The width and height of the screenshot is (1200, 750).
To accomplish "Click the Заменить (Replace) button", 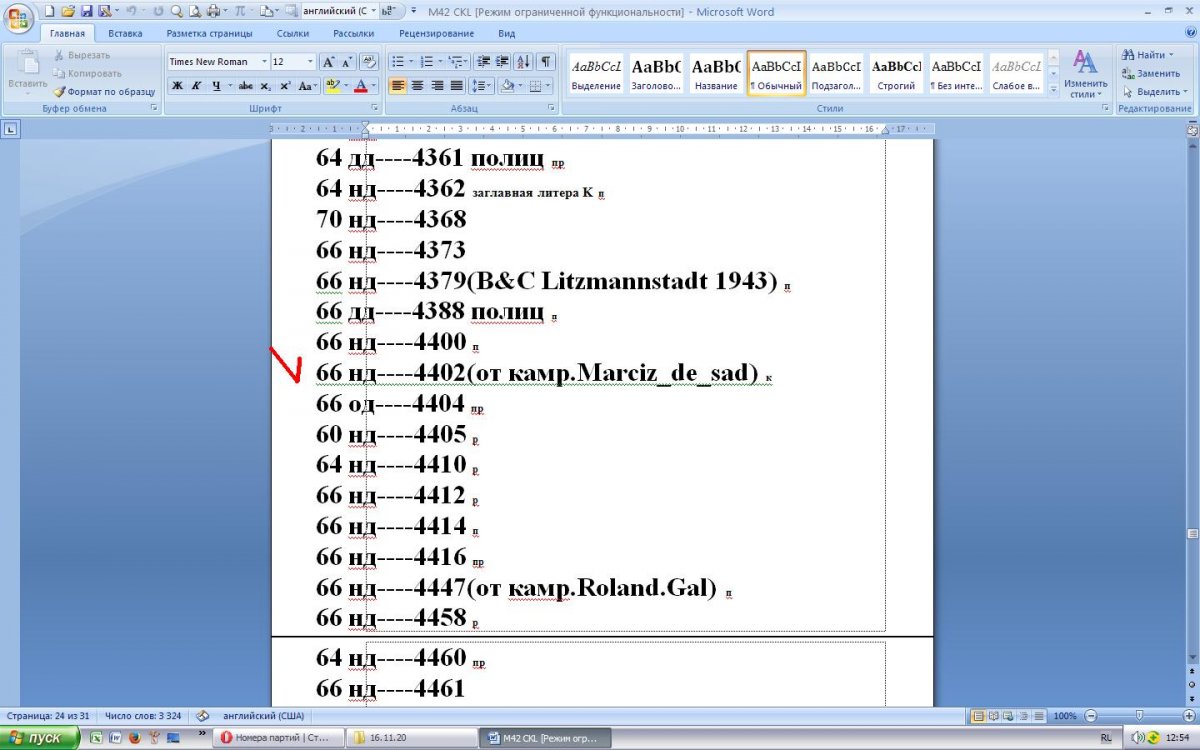I will [x=1151, y=73].
